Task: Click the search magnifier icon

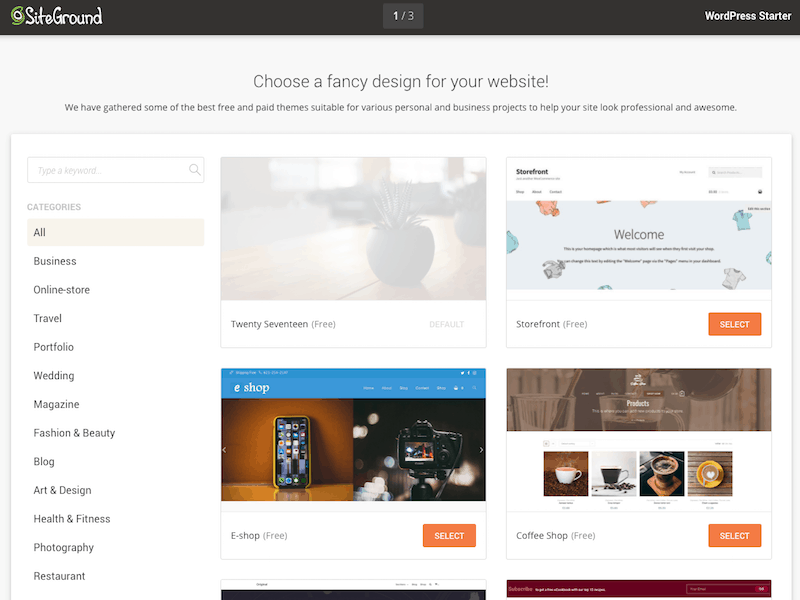Action: pyautogui.click(x=194, y=169)
